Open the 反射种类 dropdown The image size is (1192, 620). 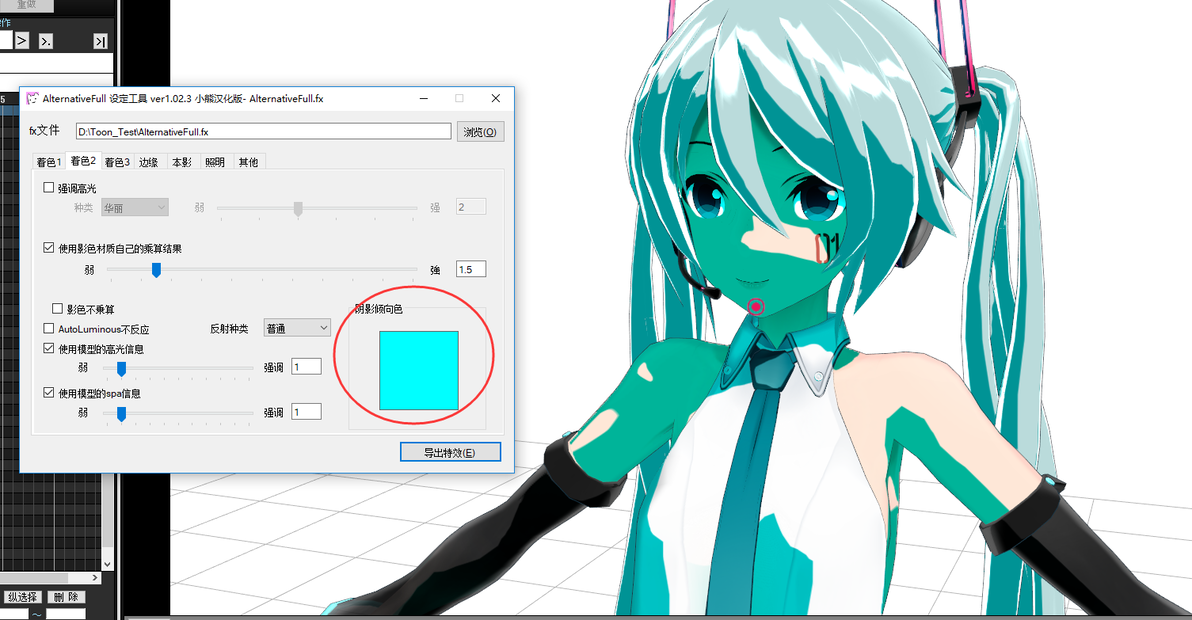(296, 328)
